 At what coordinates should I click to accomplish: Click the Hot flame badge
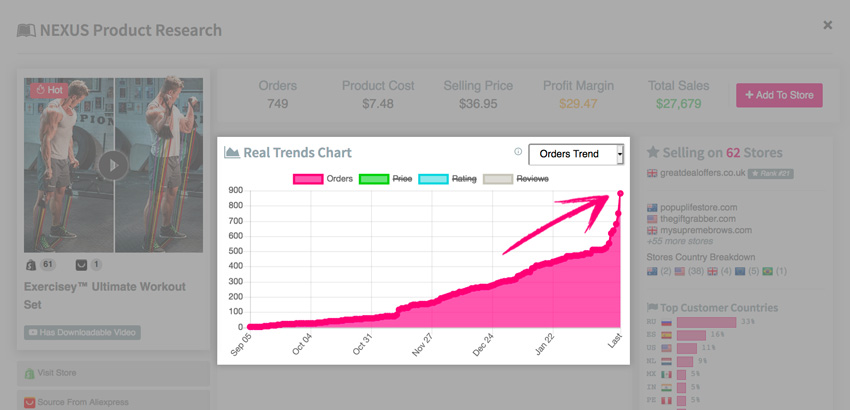click(49, 90)
